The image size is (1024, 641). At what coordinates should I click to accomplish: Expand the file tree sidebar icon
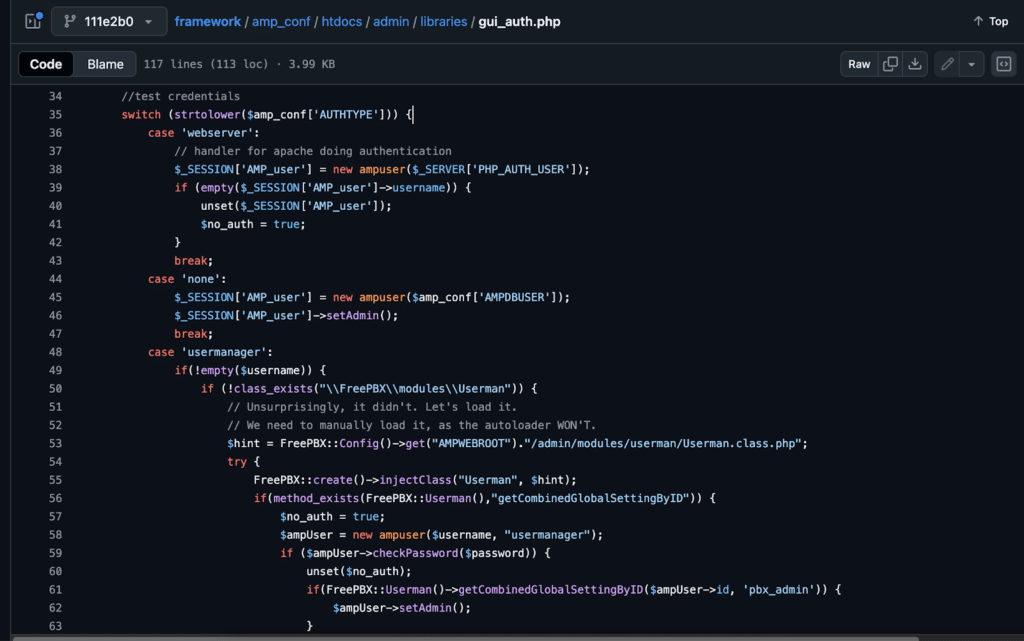(32, 21)
